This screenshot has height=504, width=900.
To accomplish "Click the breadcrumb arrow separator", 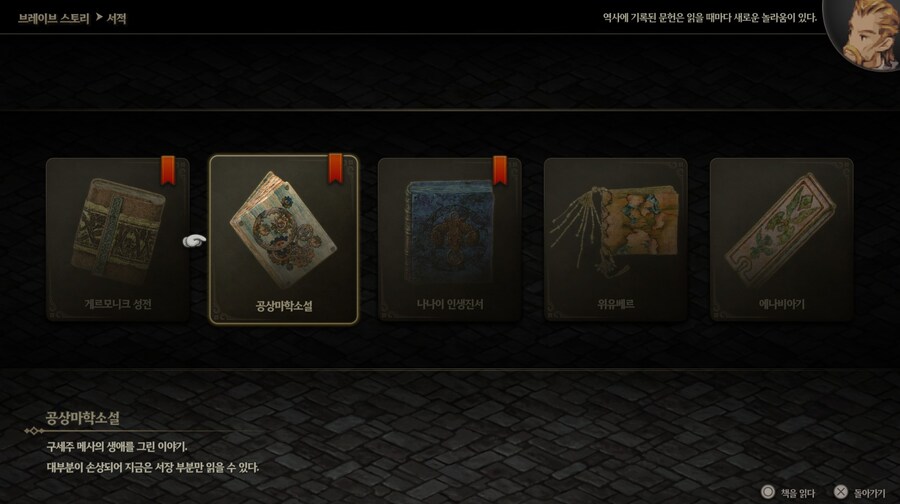I will pos(99,18).
